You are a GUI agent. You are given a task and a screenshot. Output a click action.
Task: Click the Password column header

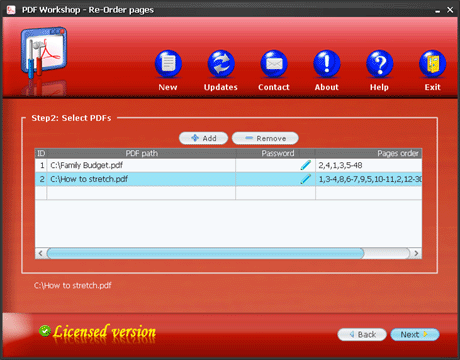[x=276, y=153]
